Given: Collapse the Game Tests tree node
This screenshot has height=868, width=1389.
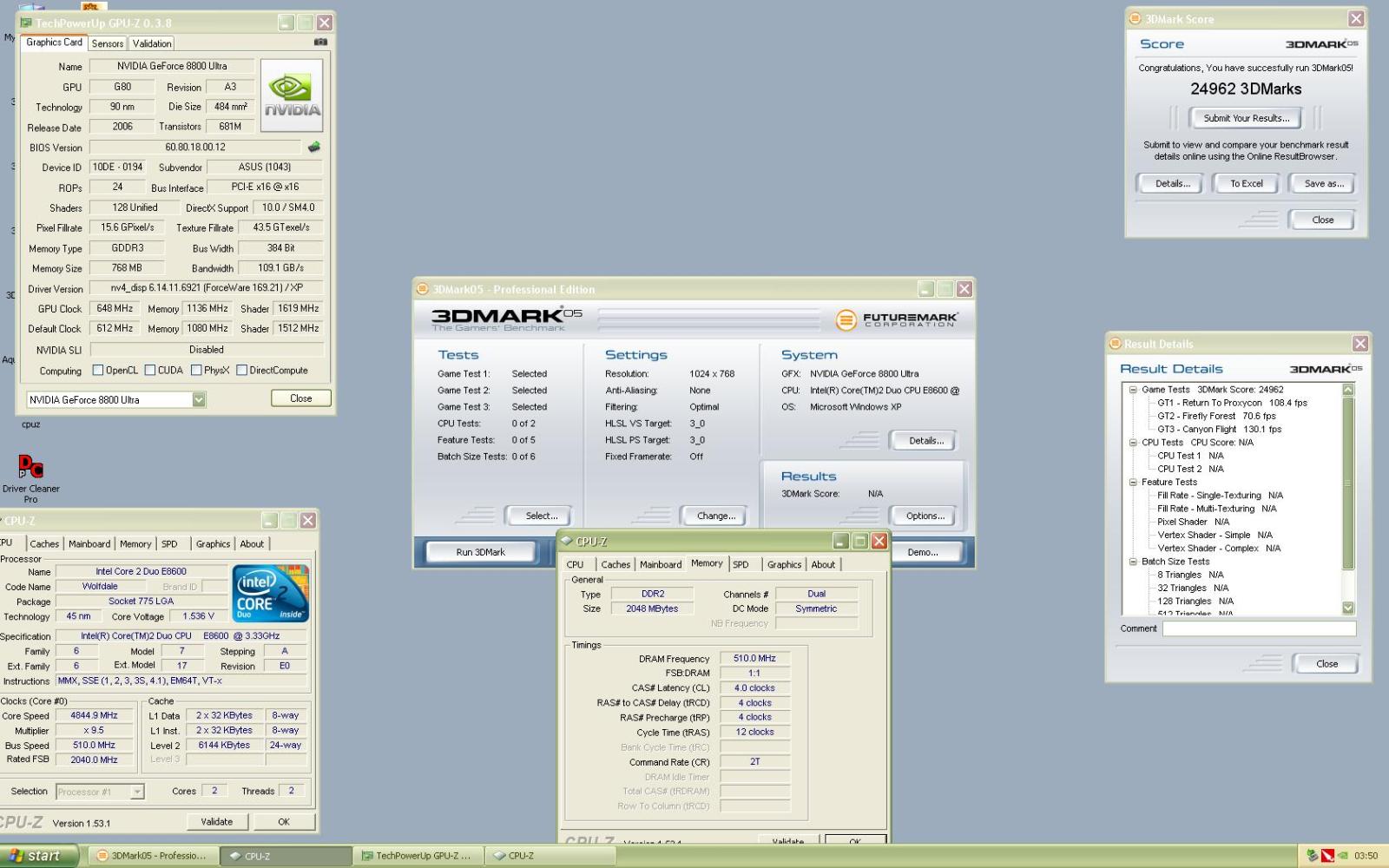Looking at the screenshot, I should [1133, 390].
